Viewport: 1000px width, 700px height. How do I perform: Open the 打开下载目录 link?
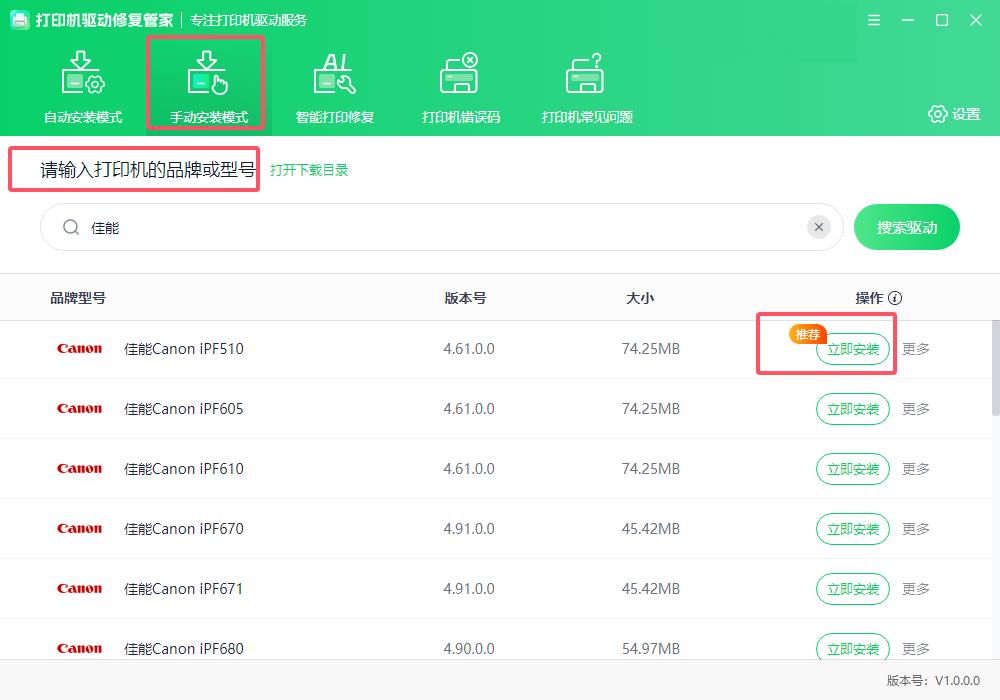click(309, 170)
